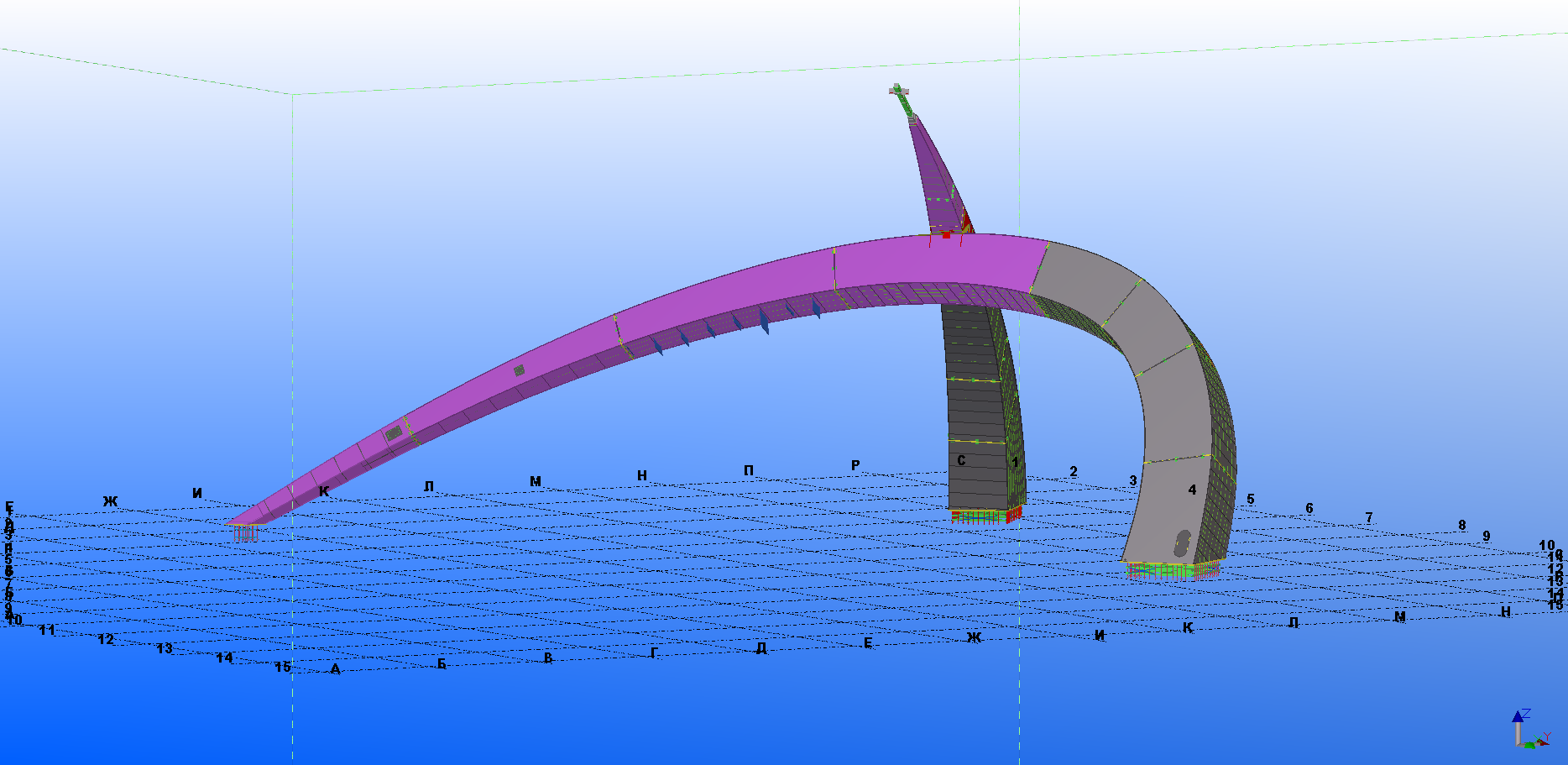Viewport: 1568px width, 765px height.
Task: Click the red connection at the spire base
Action: point(946,235)
